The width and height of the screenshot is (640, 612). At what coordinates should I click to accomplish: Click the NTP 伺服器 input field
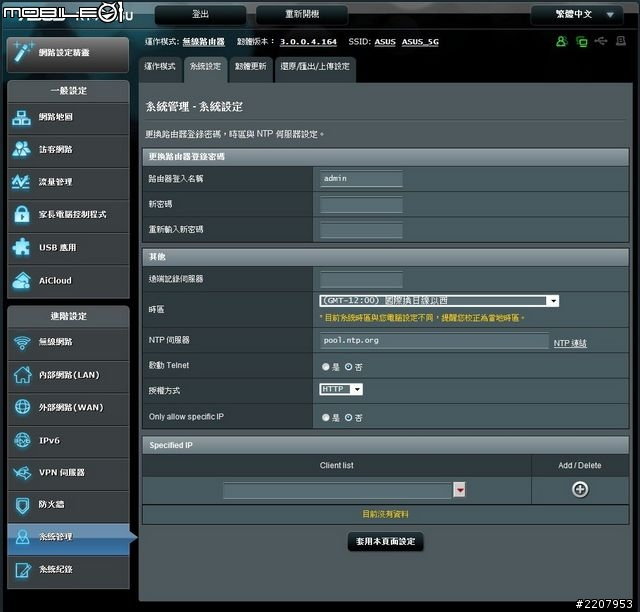click(x=433, y=341)
